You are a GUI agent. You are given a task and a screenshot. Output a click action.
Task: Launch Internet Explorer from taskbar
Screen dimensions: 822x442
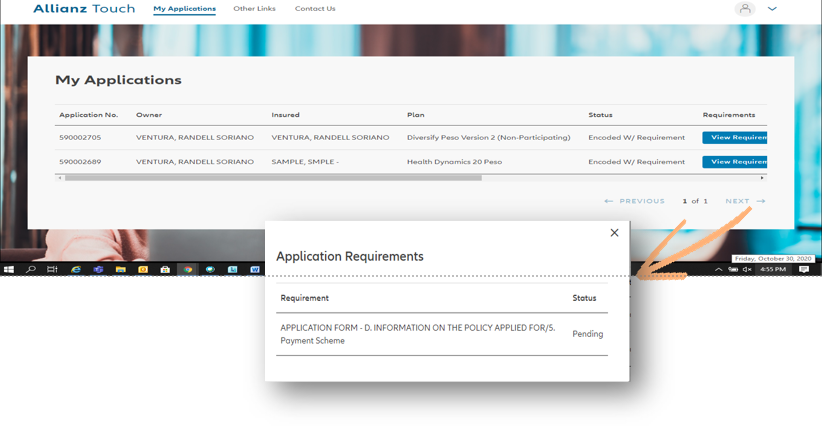pos(76,269)
